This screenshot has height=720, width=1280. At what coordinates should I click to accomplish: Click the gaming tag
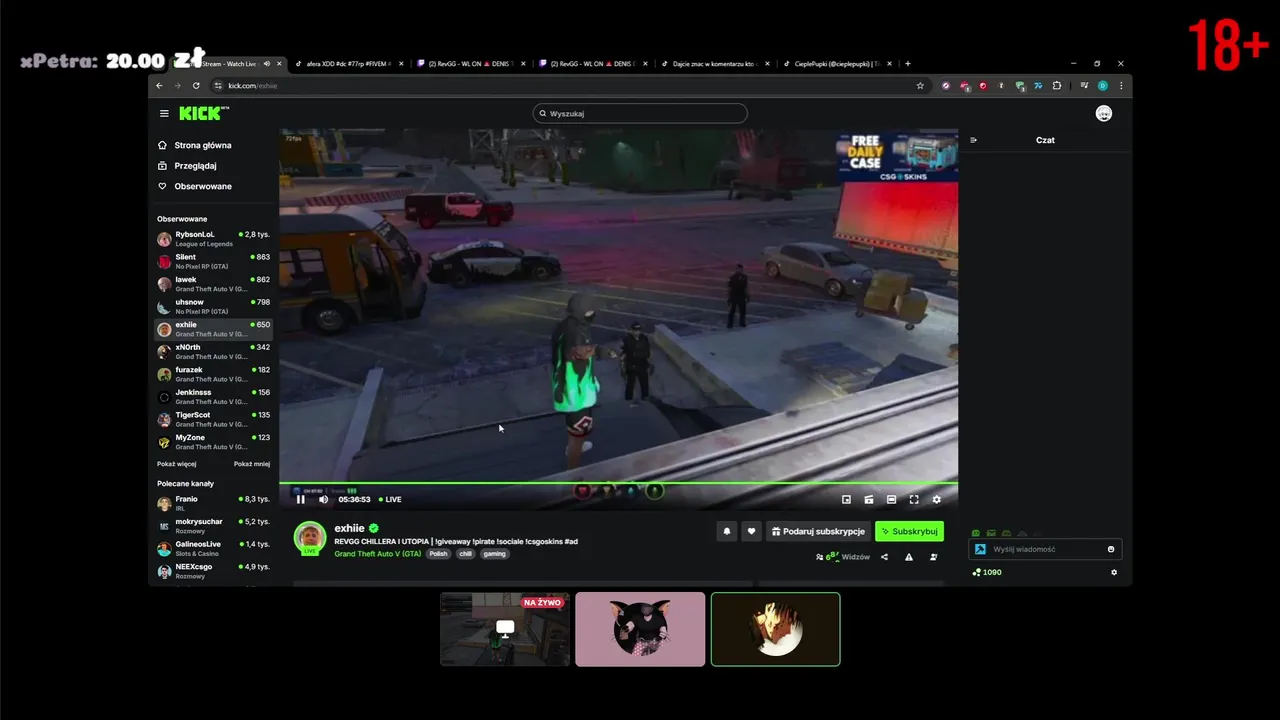[494, 554]
